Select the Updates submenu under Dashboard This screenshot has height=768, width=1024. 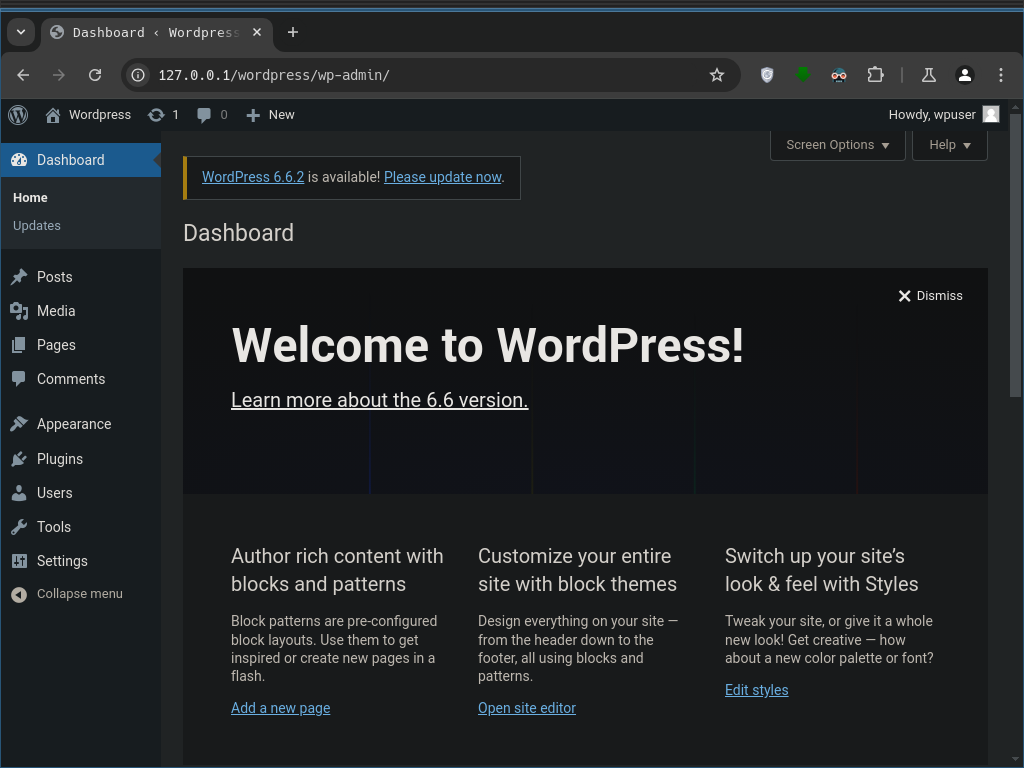pyautogui.click(x=37, y=226)
